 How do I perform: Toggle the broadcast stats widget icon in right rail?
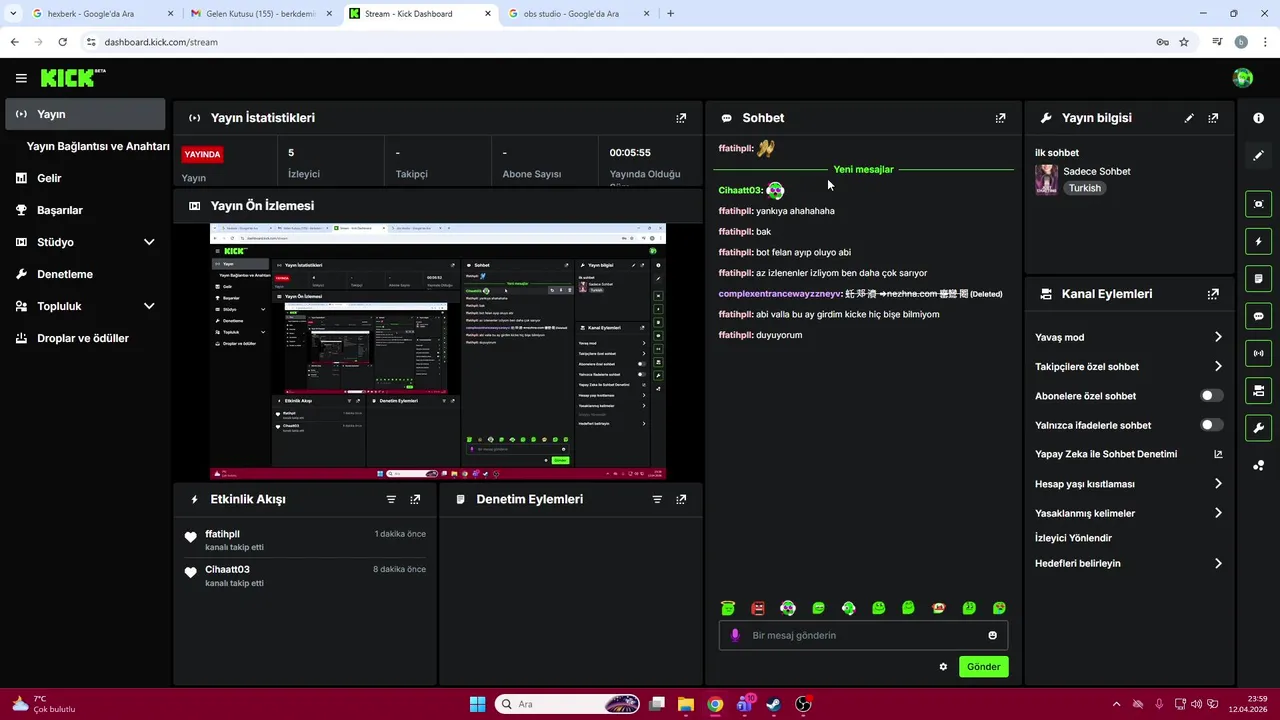[1258, 353]
